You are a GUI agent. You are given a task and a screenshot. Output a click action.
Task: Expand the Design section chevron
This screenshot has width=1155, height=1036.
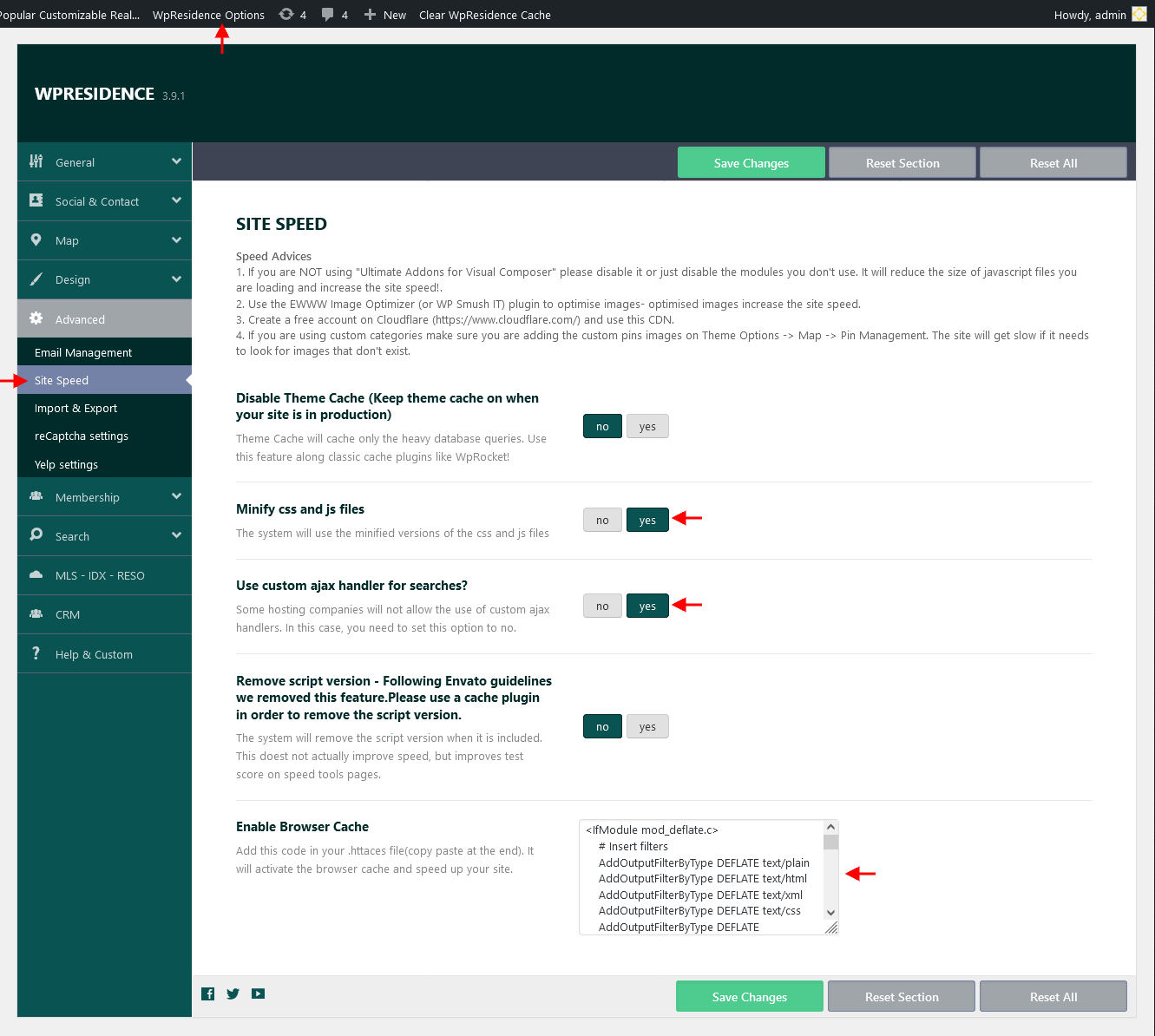pos(176,279)
